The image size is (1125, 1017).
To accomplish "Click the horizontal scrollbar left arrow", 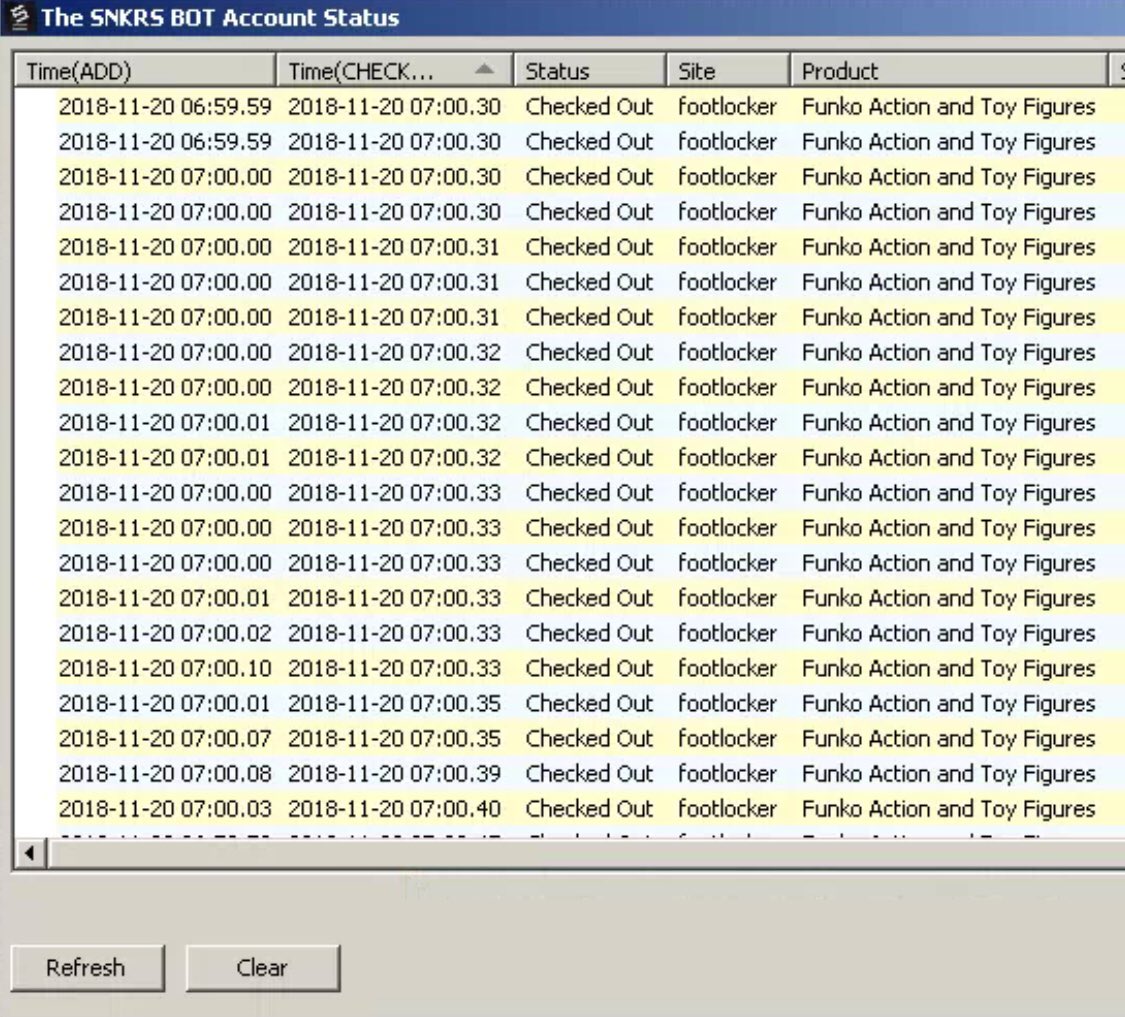I will pos(30,853).
